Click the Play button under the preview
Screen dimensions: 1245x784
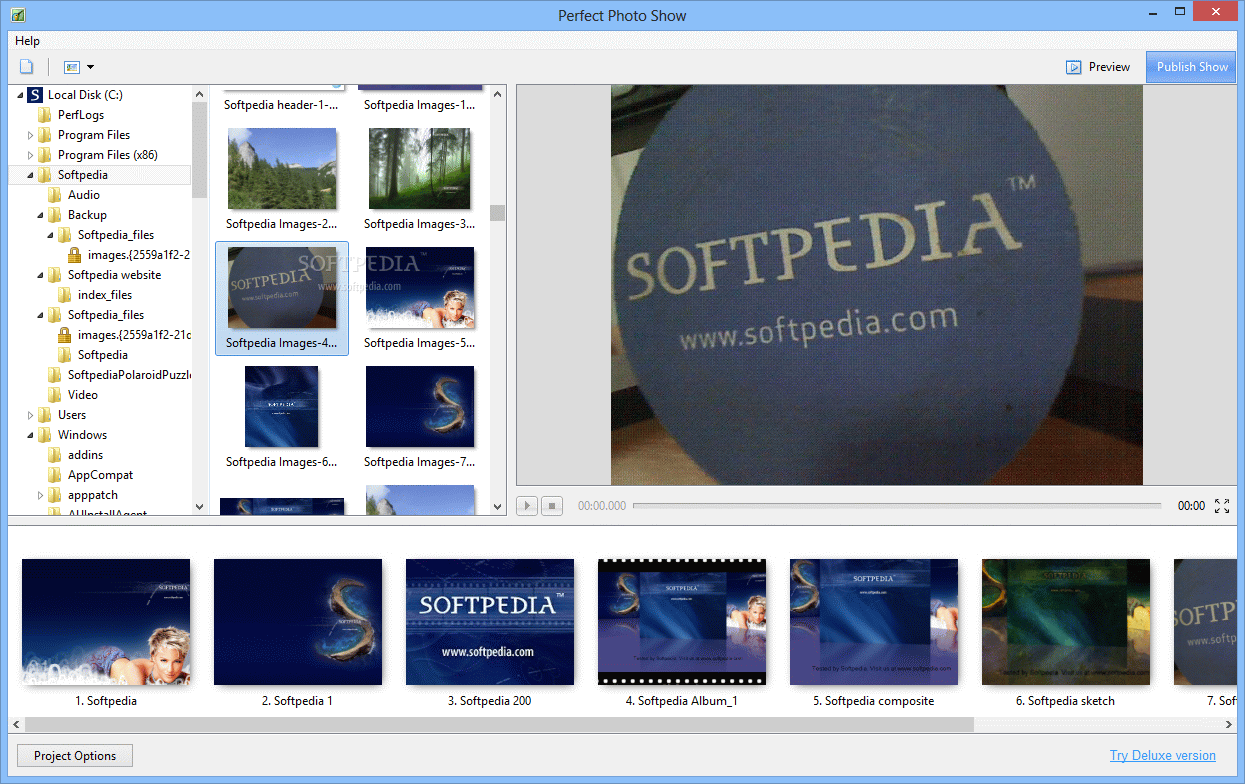527,506
